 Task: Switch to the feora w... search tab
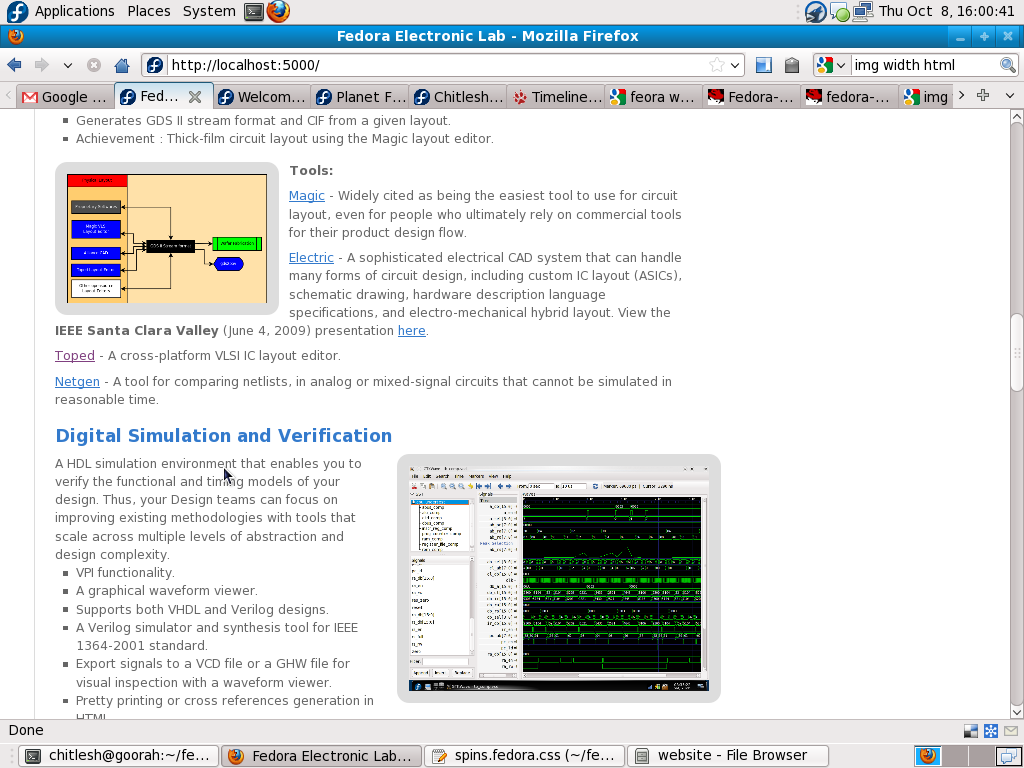654,97
